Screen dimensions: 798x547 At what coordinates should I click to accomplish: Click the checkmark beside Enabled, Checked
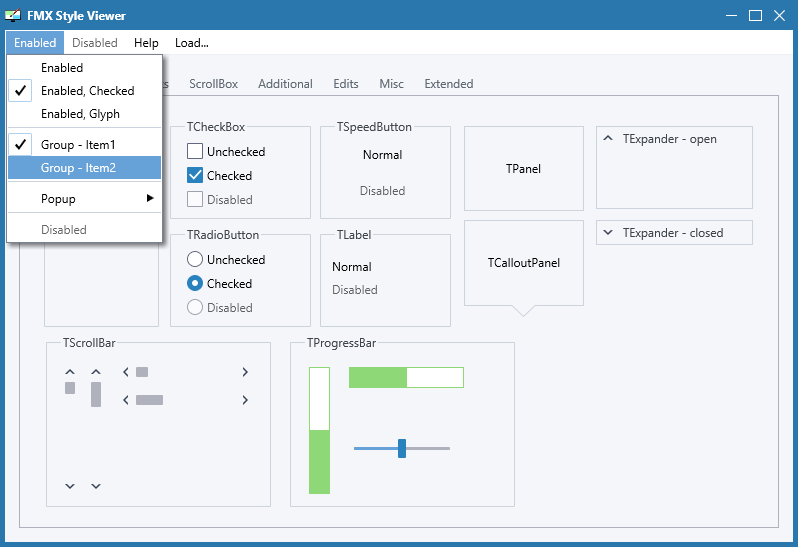click(20, 91)
